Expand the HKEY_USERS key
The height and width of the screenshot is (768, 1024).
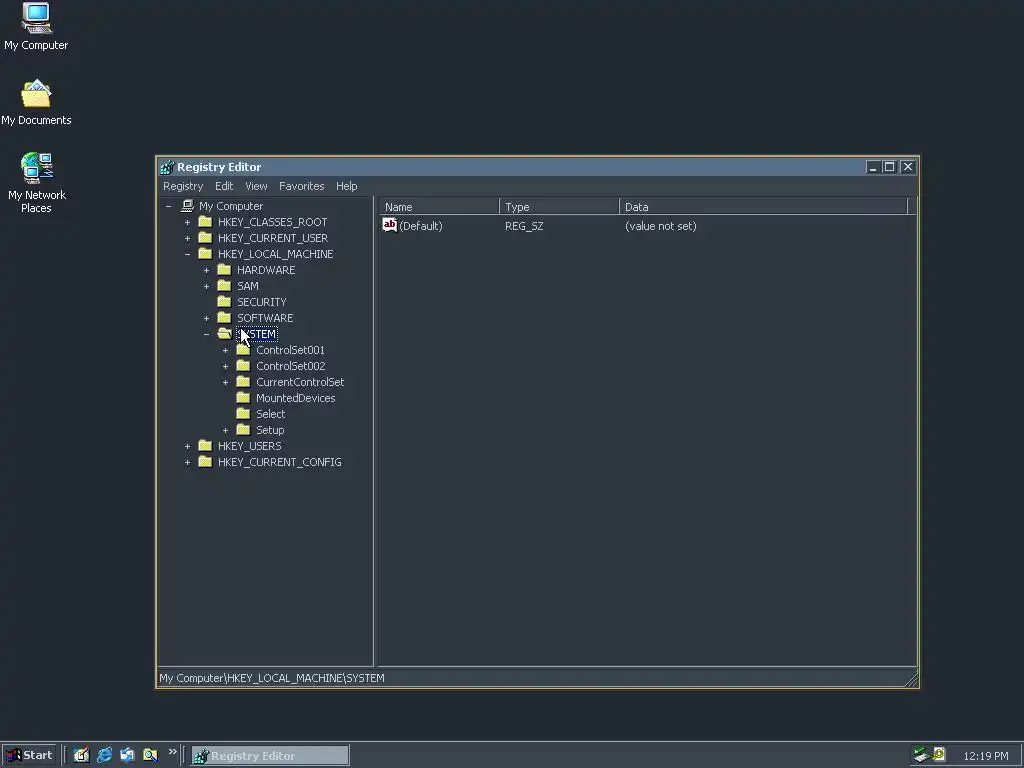(x=187, y=446)
